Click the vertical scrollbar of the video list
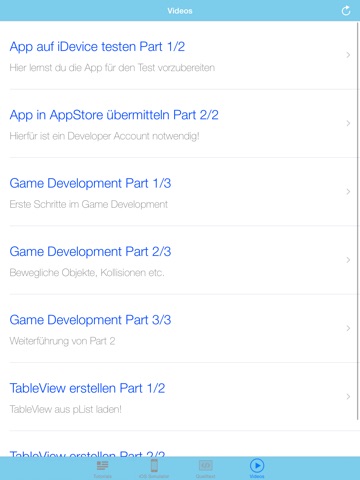Screen dimensions: 360x480 (x=358, y=221)
